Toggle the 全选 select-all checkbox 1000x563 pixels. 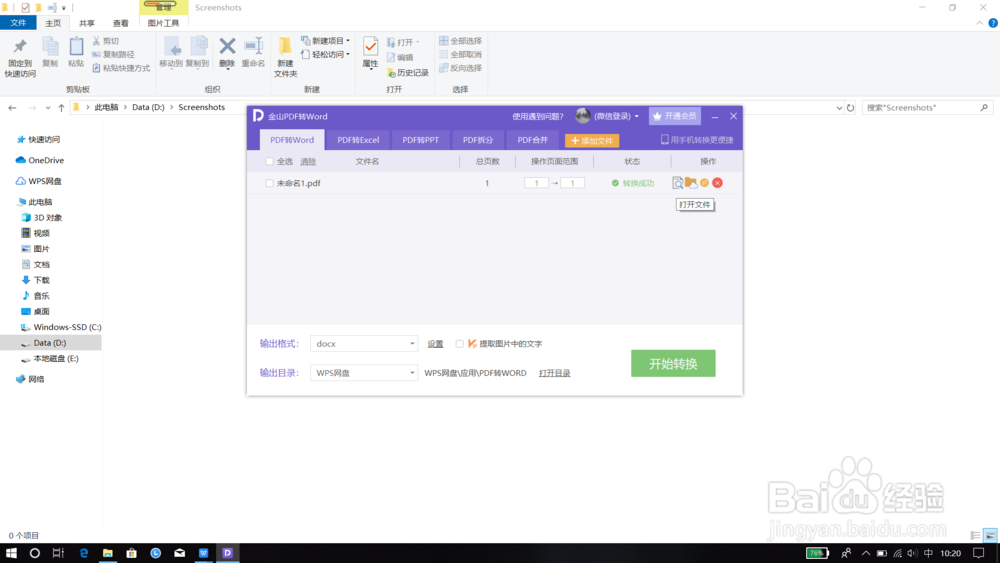269,161
